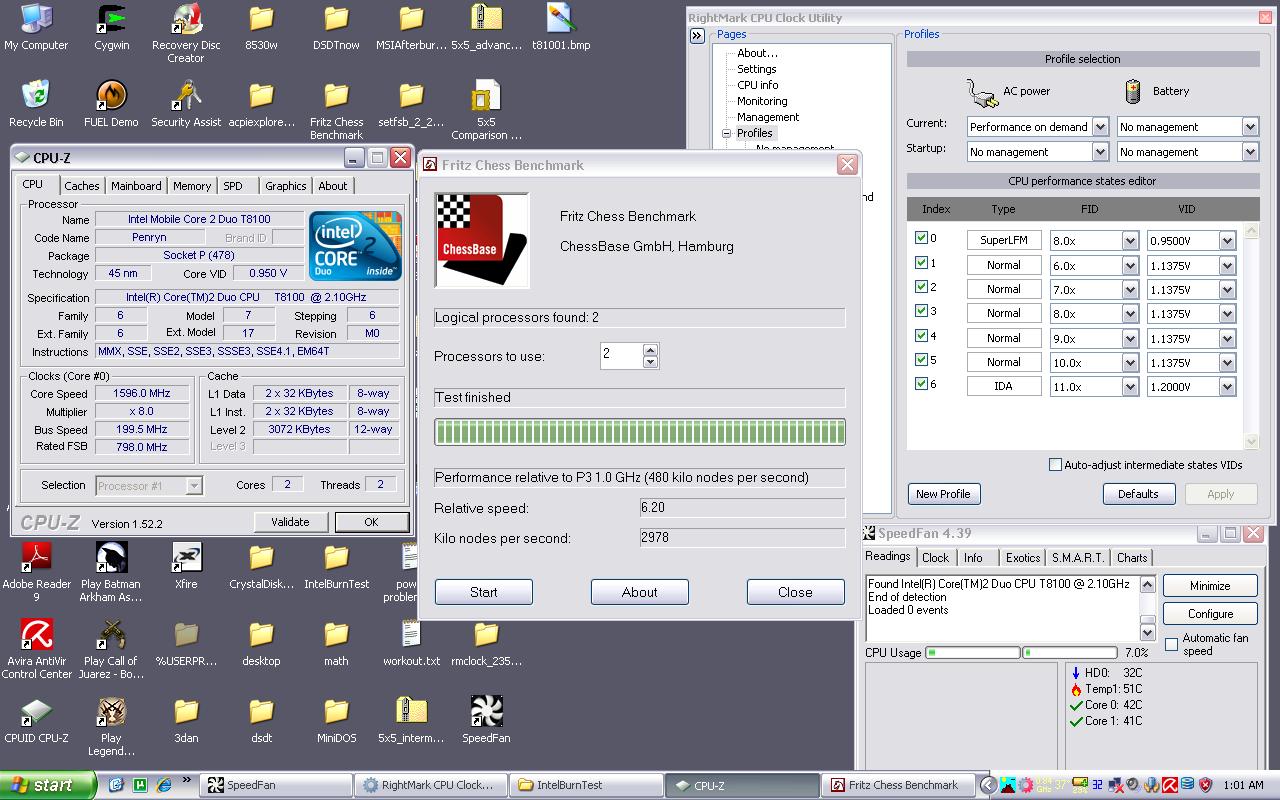Viewport: 1280px width, 800px height.
Task: Open FID dropdown for index 0
Action: (1130, 241)
